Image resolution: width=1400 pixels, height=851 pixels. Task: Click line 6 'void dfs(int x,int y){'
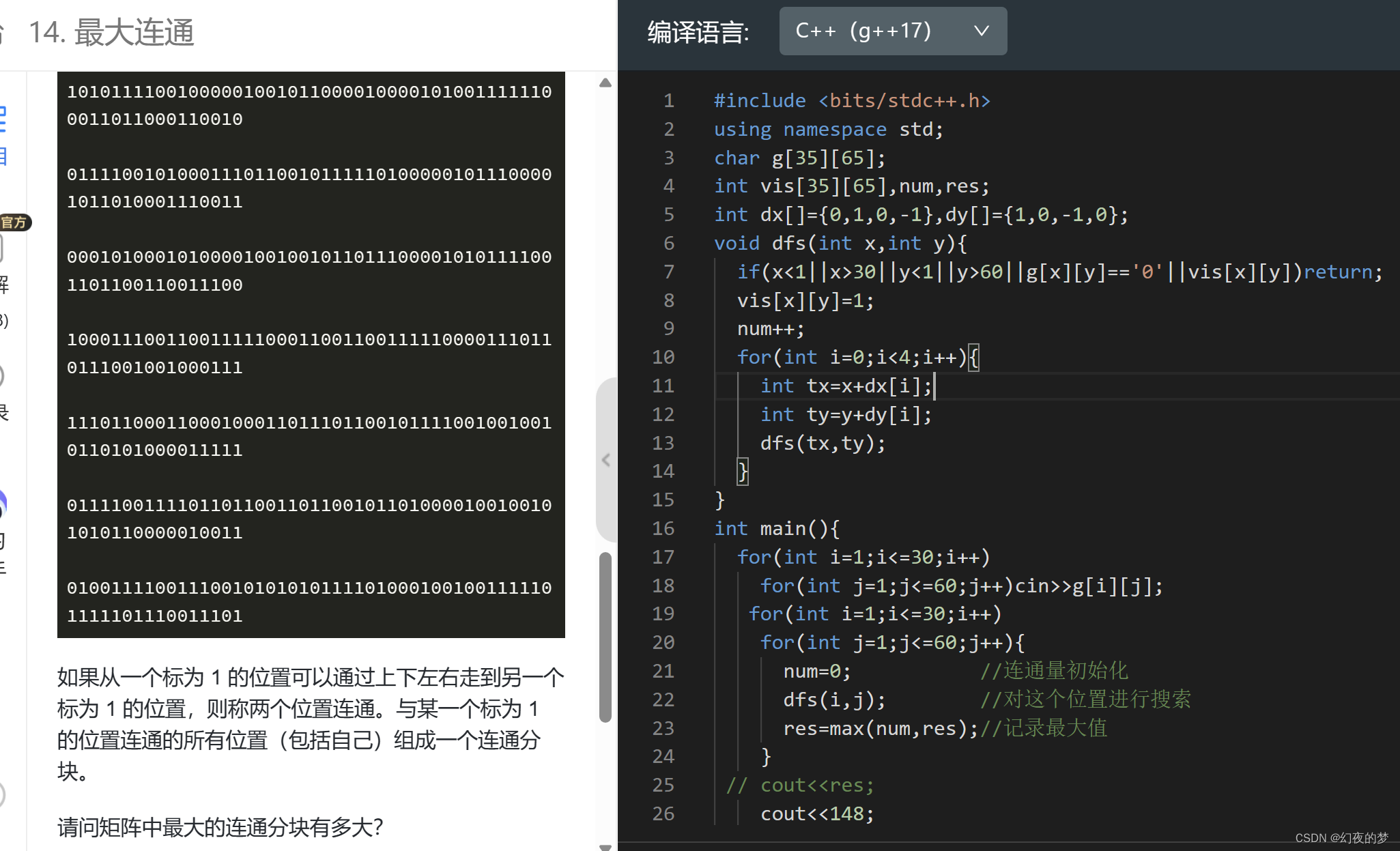tap(841, 244)
